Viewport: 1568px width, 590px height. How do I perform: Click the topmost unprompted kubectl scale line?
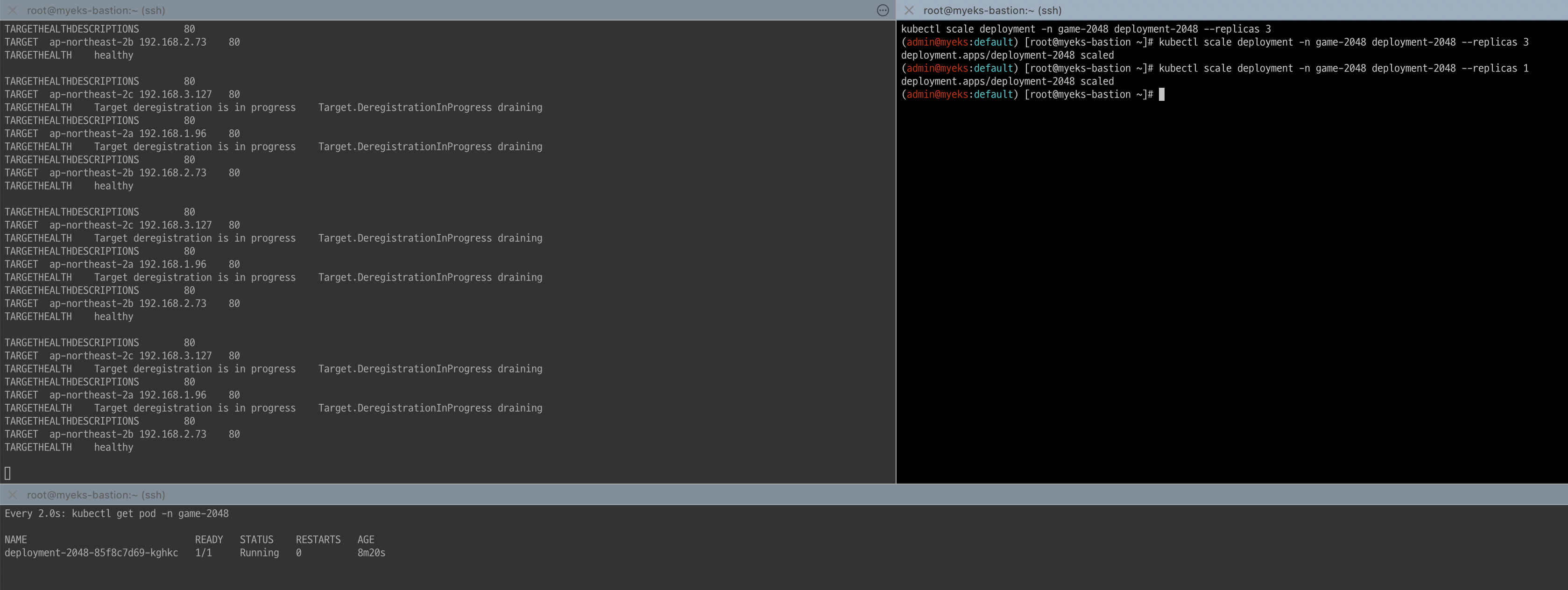(x=1085, y=29)
